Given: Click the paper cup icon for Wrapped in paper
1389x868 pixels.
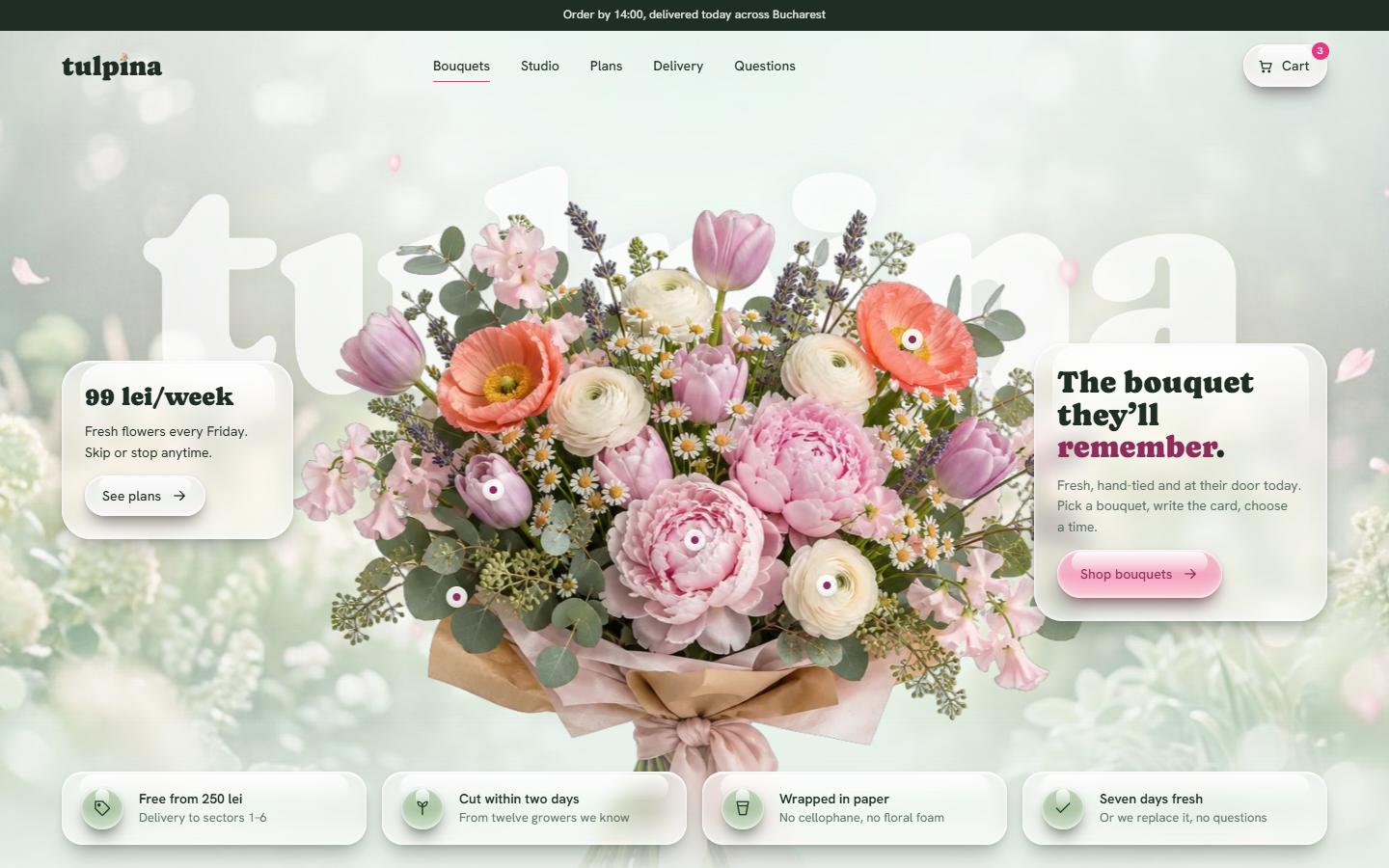Looking at the screenshot, I should point(743,808).
